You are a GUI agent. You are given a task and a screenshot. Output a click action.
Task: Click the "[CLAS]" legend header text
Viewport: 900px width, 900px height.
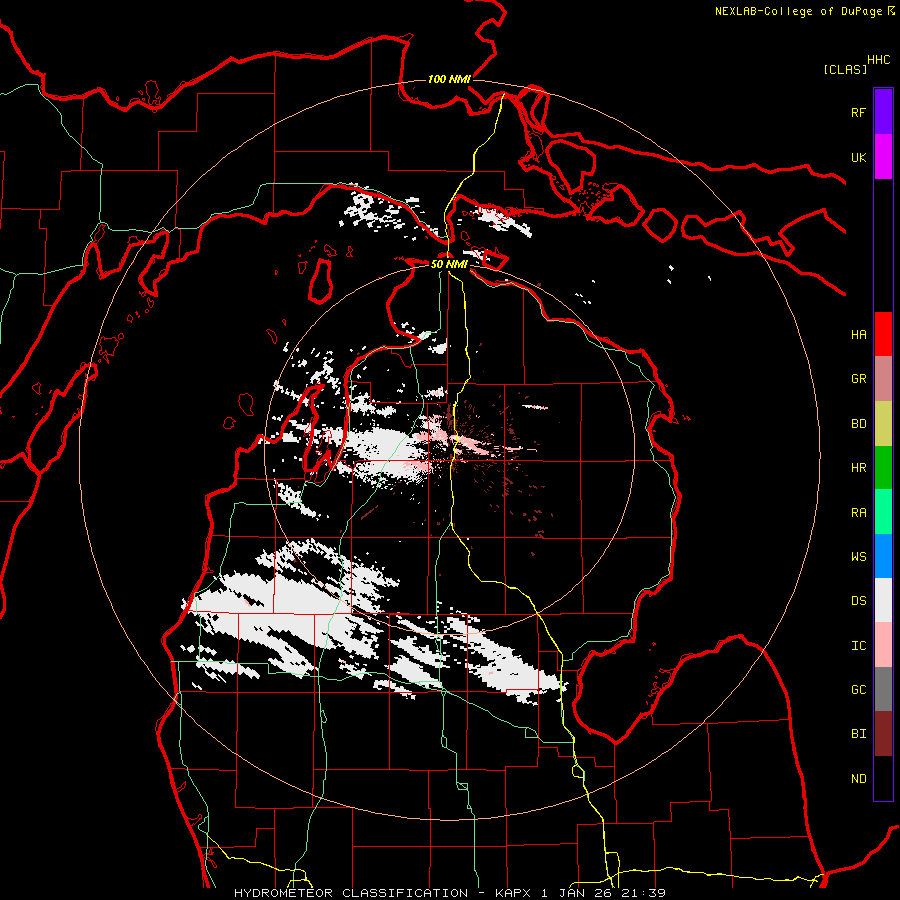pos(845,70)
